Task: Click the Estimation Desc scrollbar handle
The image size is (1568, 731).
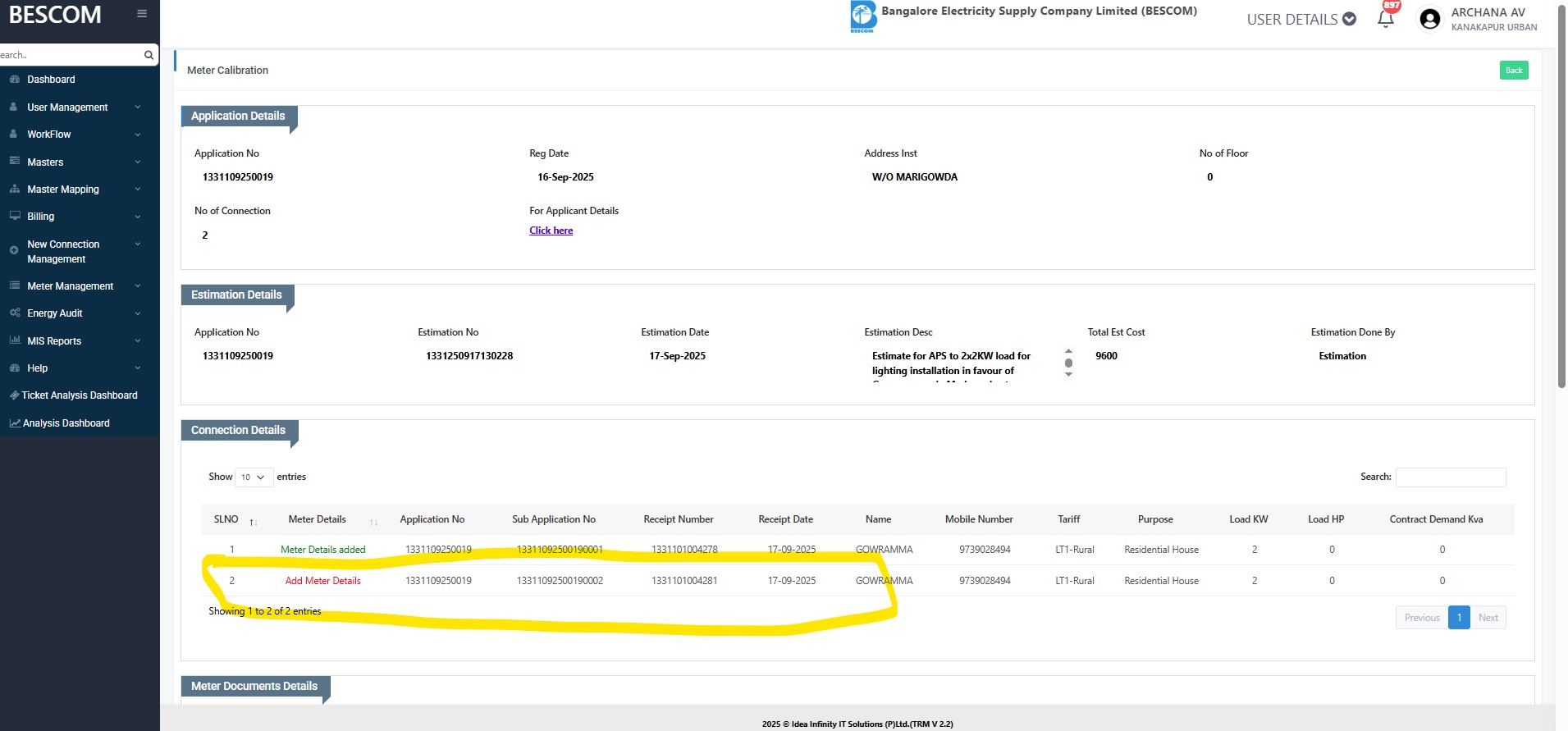Action: pos(1068,363)
